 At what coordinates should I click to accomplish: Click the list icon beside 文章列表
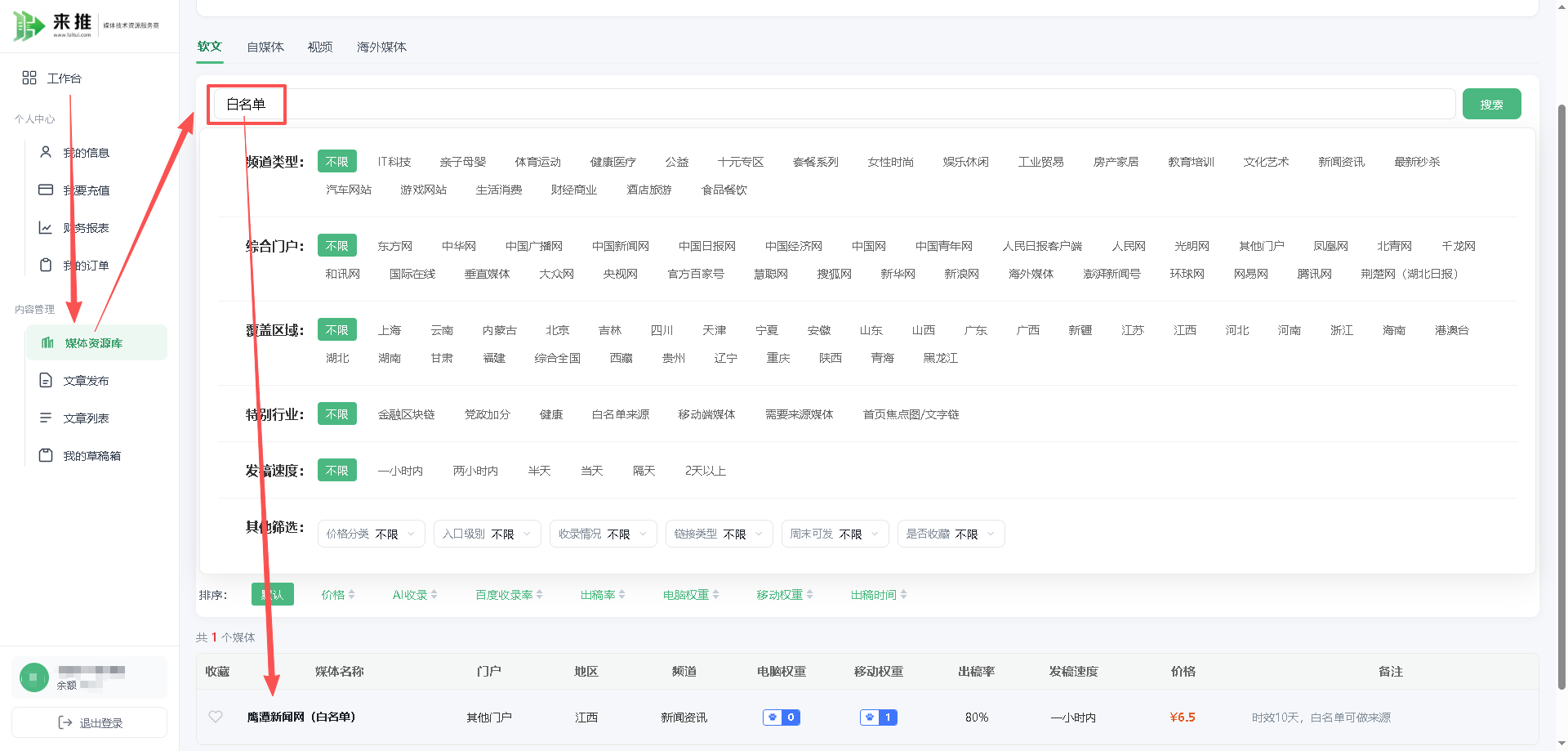click(x=46, y=418)
